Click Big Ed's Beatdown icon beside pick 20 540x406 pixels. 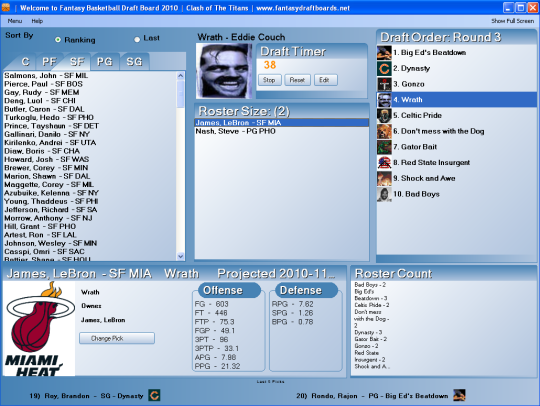pos(459,395)
